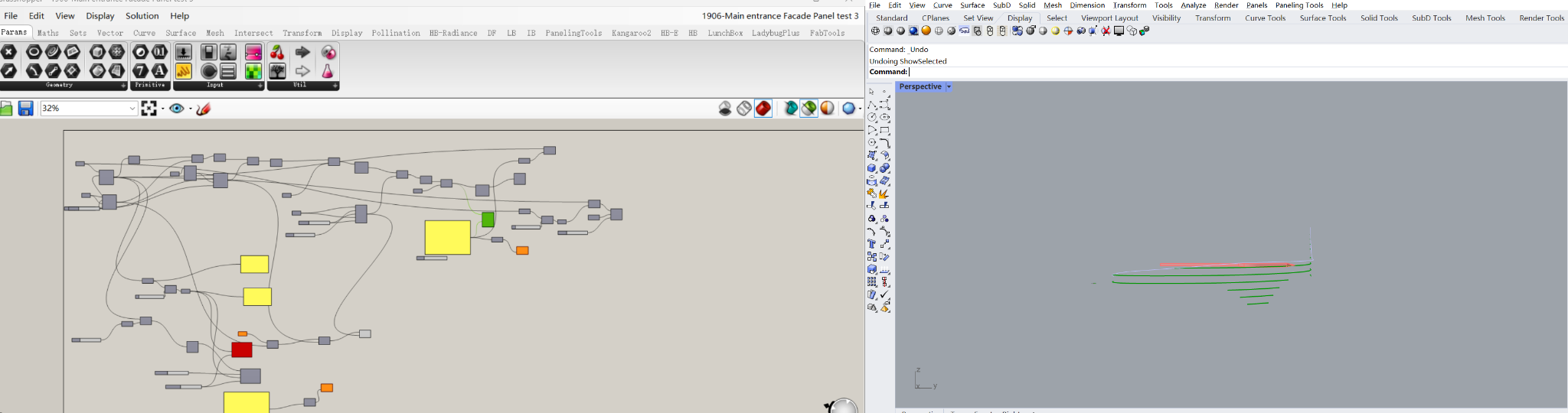Select the Data Dam tree icon
1568x413 pixels.
(278, 70)
